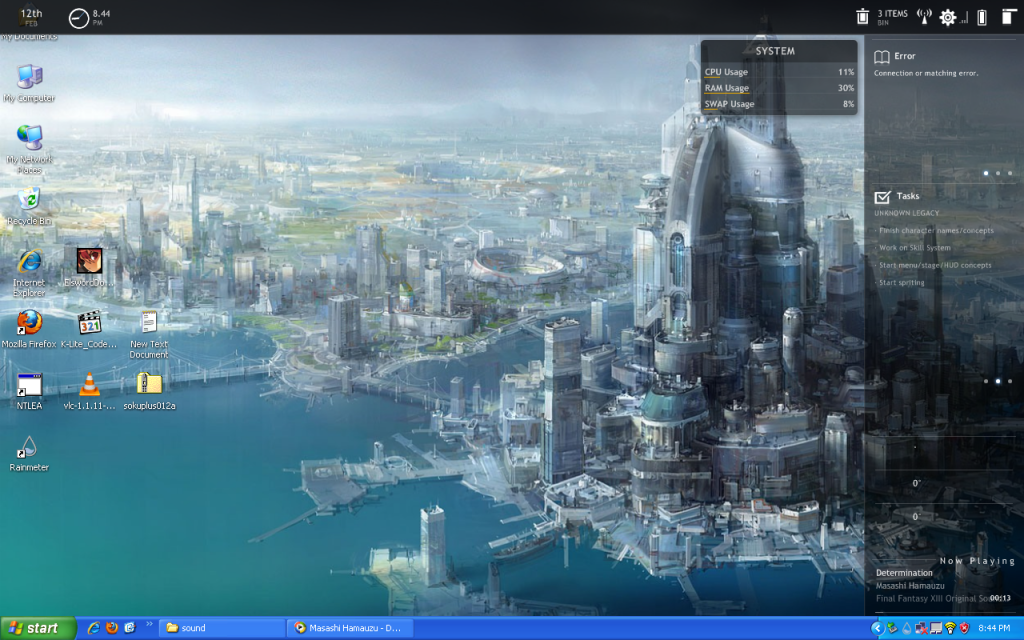Open the Recycle Bin desktop icon
The height and width of the screenshot is (640, 1024).
[29, 206]
